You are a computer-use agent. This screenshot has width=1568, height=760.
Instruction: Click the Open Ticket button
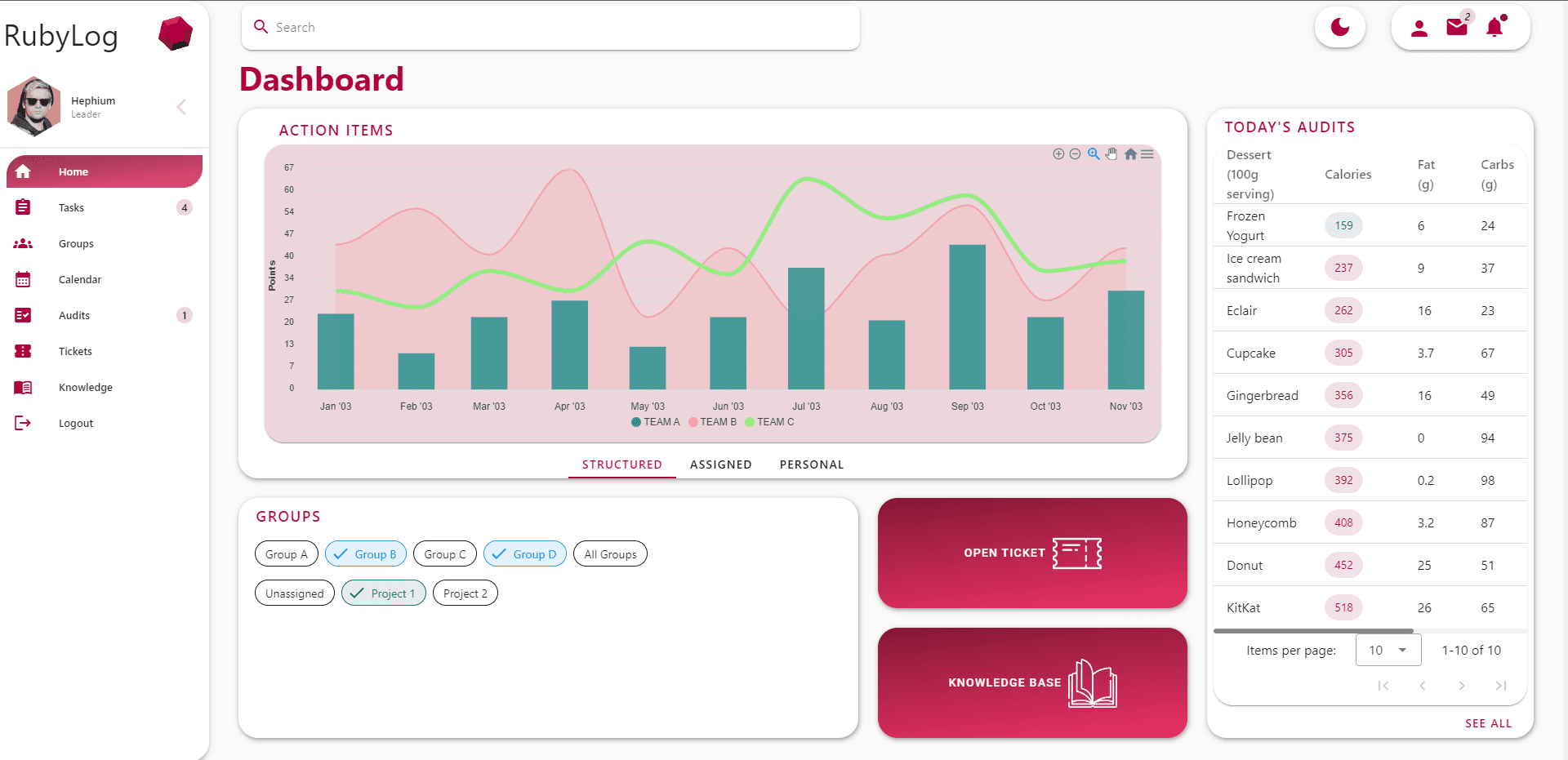[x=1032, y=553]
